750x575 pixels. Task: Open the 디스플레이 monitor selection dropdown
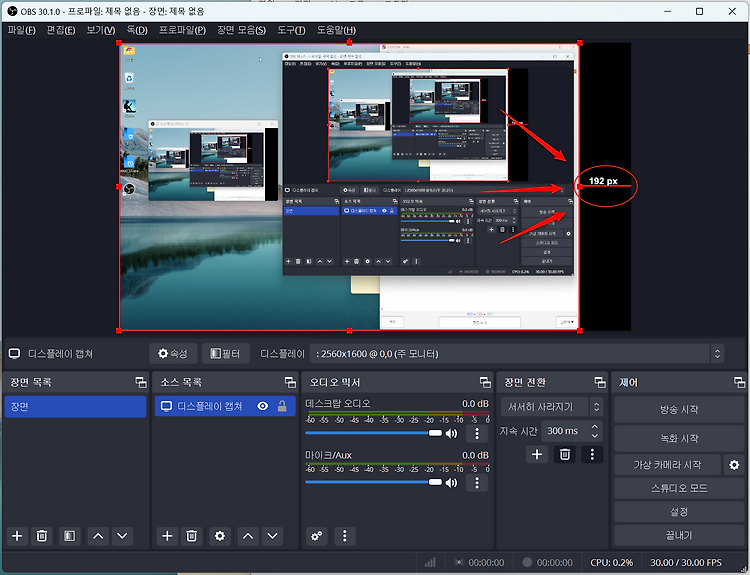(x=517, y=354)
